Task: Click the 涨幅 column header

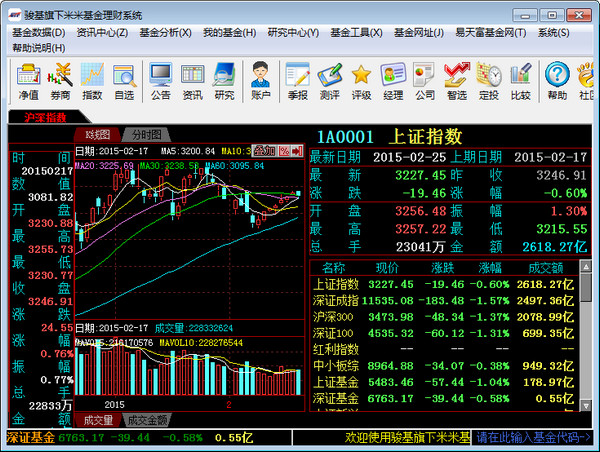Action: coord(490,268)
